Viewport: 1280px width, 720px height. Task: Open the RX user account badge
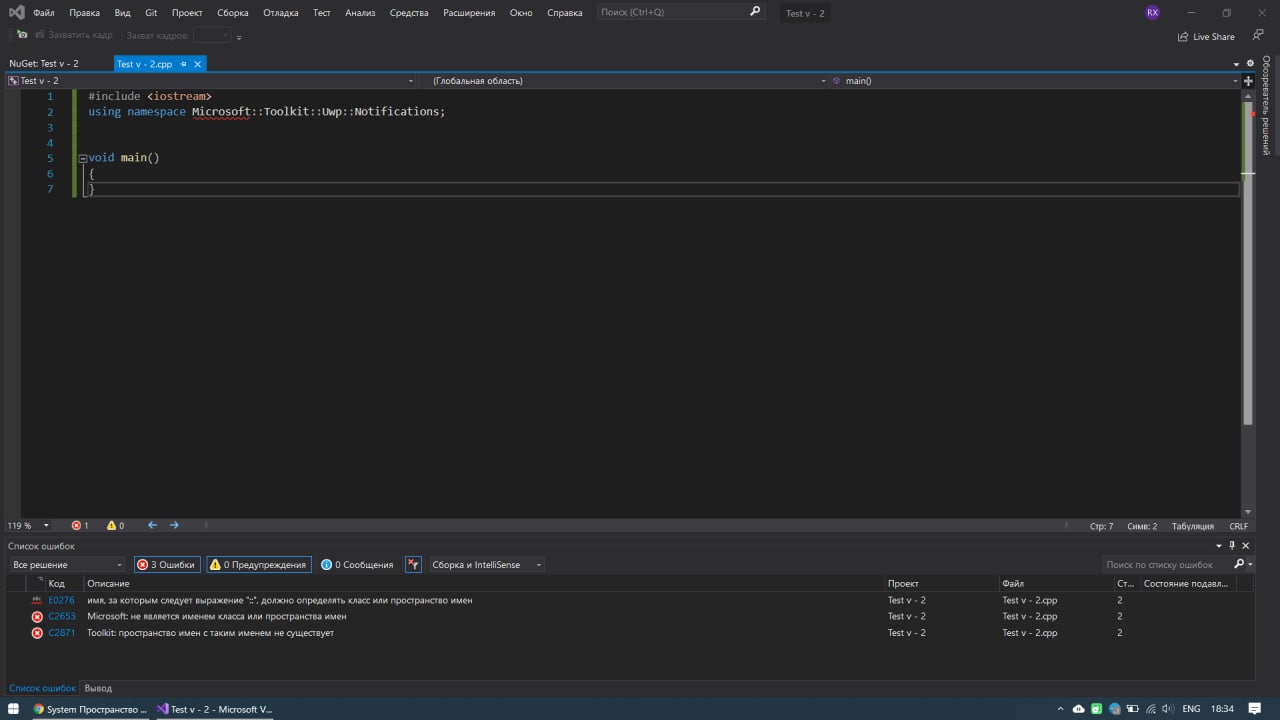[x=1152, y=13]
